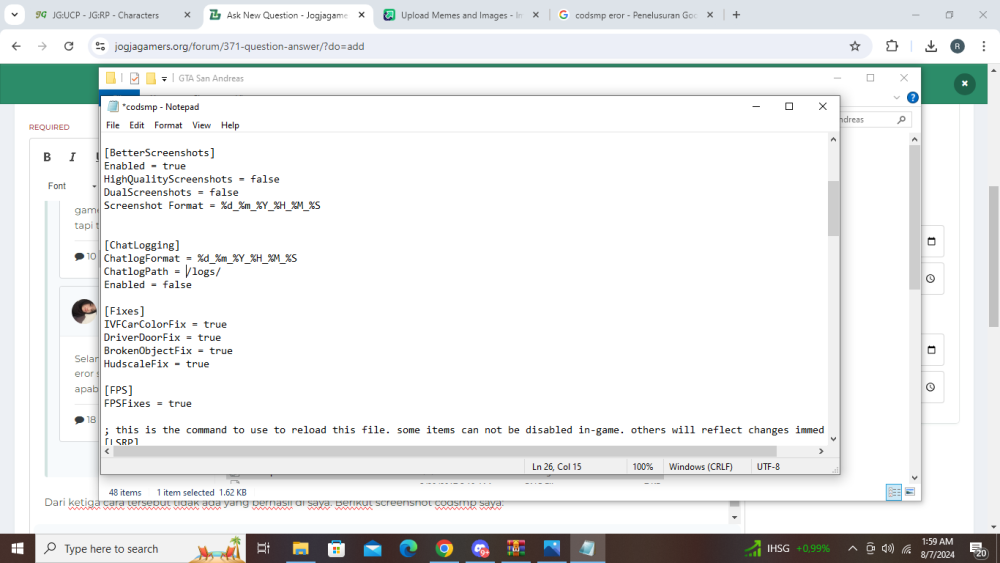Go forward in browser history
1000x563 pixels.
(x=42, y=46)
